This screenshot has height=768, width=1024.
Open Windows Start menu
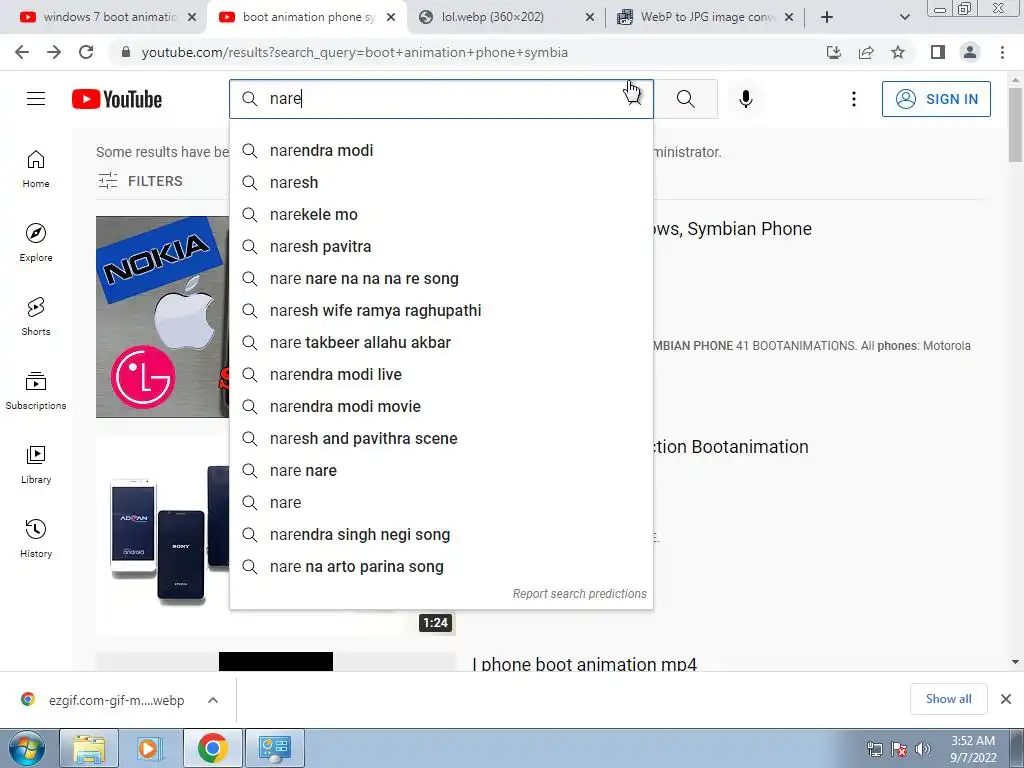pyautogui.click(x=27, y=748)
